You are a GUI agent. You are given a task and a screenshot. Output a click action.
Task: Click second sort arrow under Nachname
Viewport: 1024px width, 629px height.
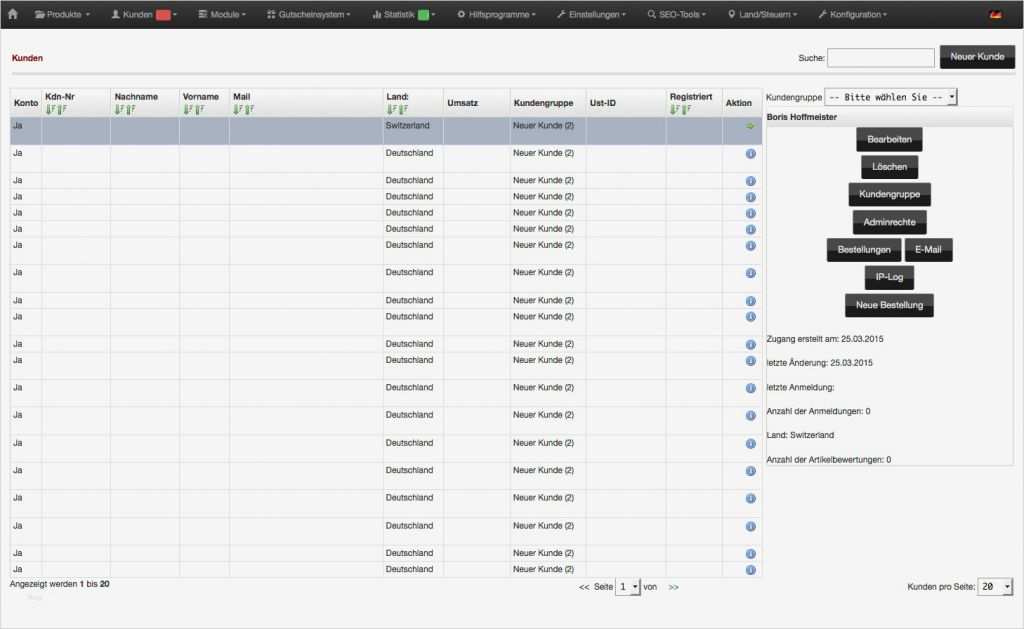(131, 110)
